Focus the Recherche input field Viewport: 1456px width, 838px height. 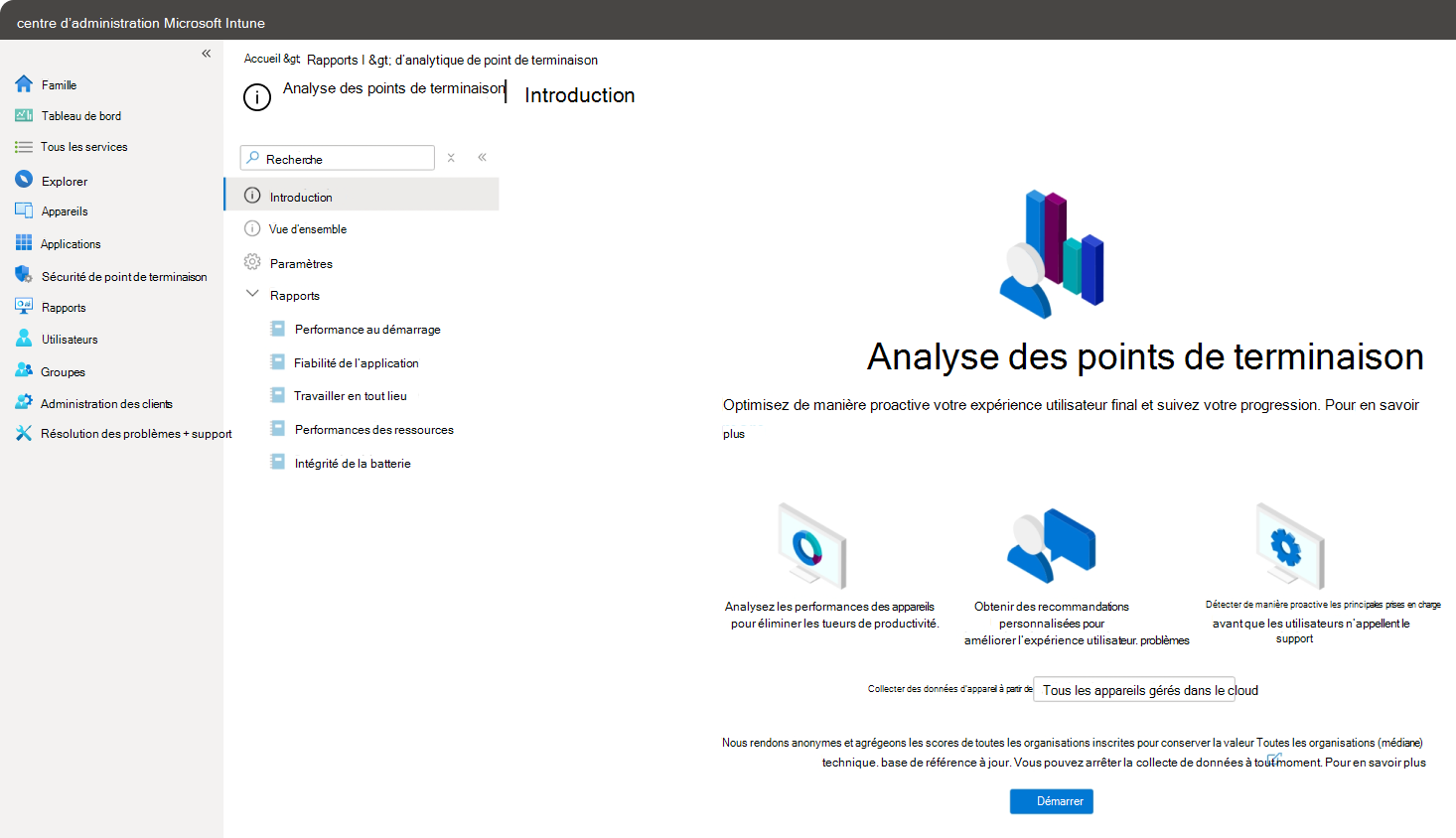point(338,158)
